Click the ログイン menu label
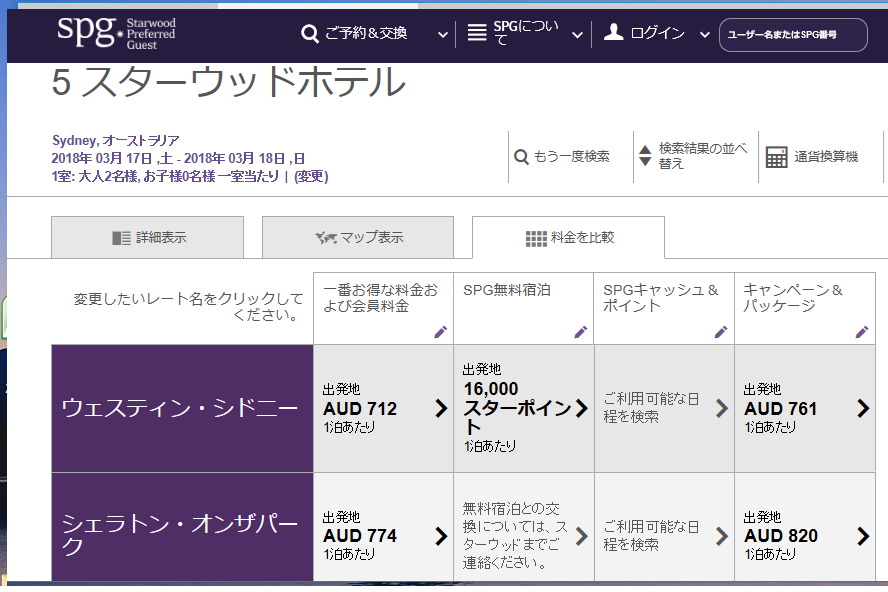The image size is (888, 592). tap(657, 33)
